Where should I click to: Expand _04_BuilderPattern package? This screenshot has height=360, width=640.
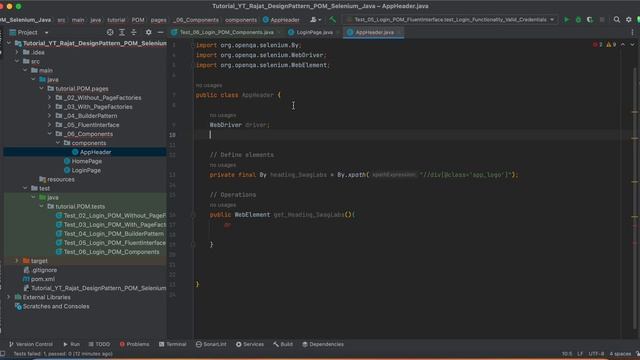click(50, 116)
